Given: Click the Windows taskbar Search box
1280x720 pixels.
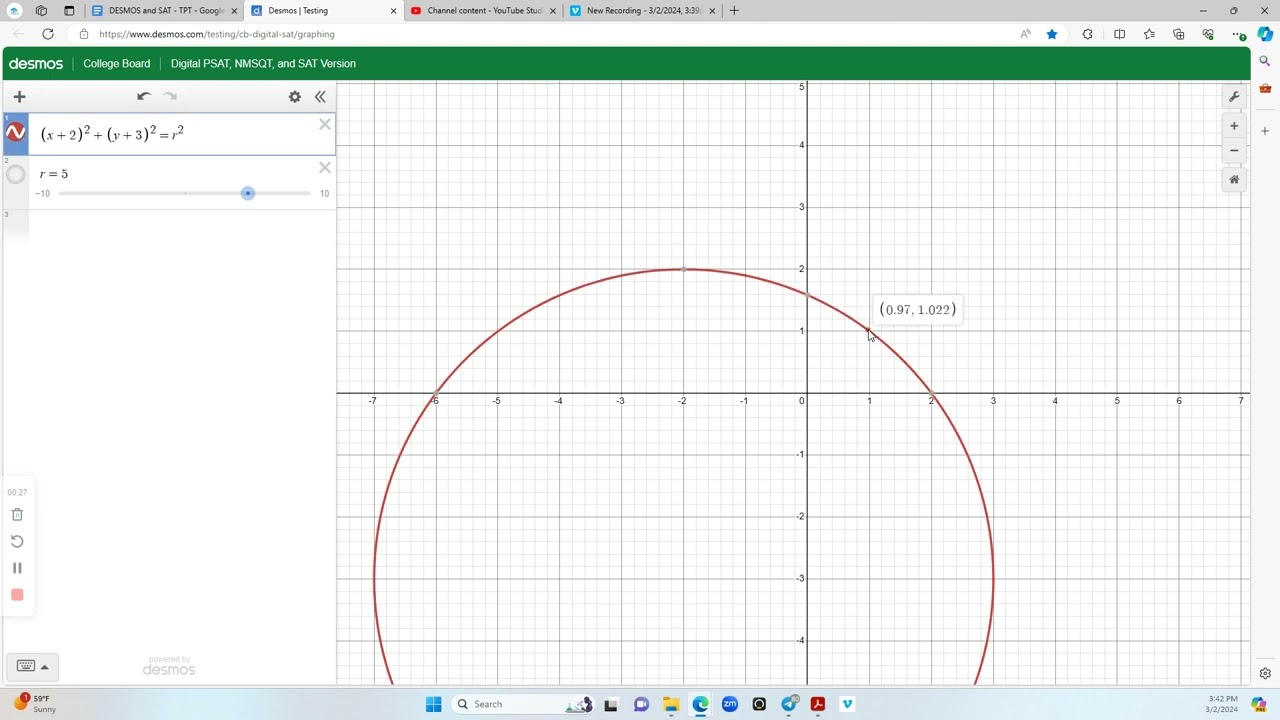Looking at the screenshot, I should (x=524, y=704).
